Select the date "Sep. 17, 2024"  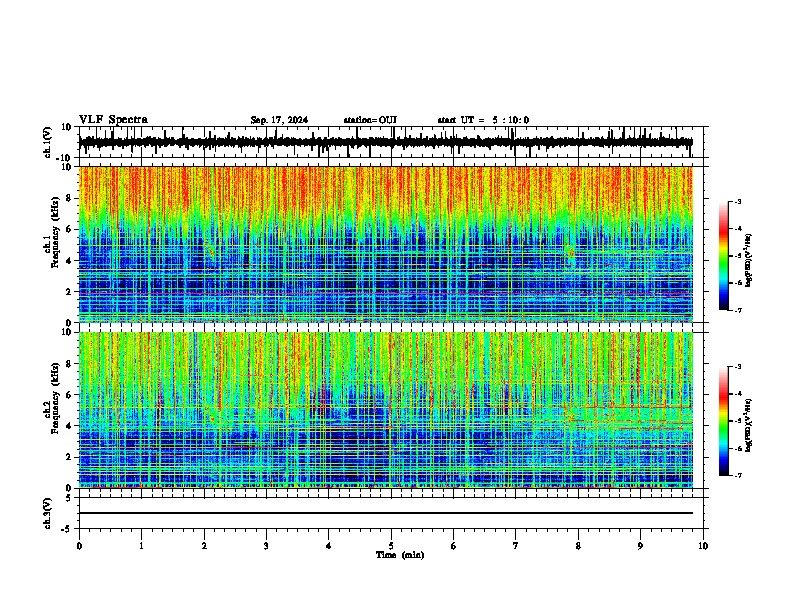coord(279,120)
